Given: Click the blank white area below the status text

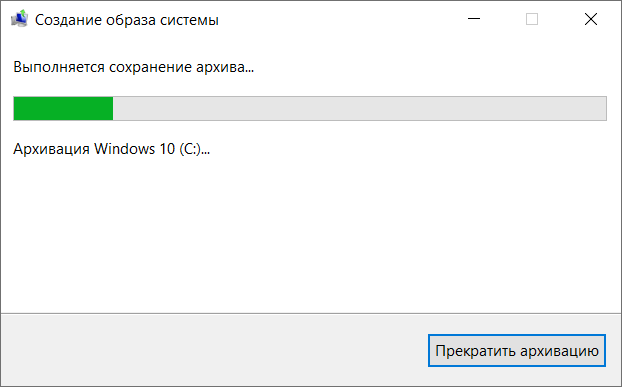Looking at the screenshot, I should click(311, 234).
